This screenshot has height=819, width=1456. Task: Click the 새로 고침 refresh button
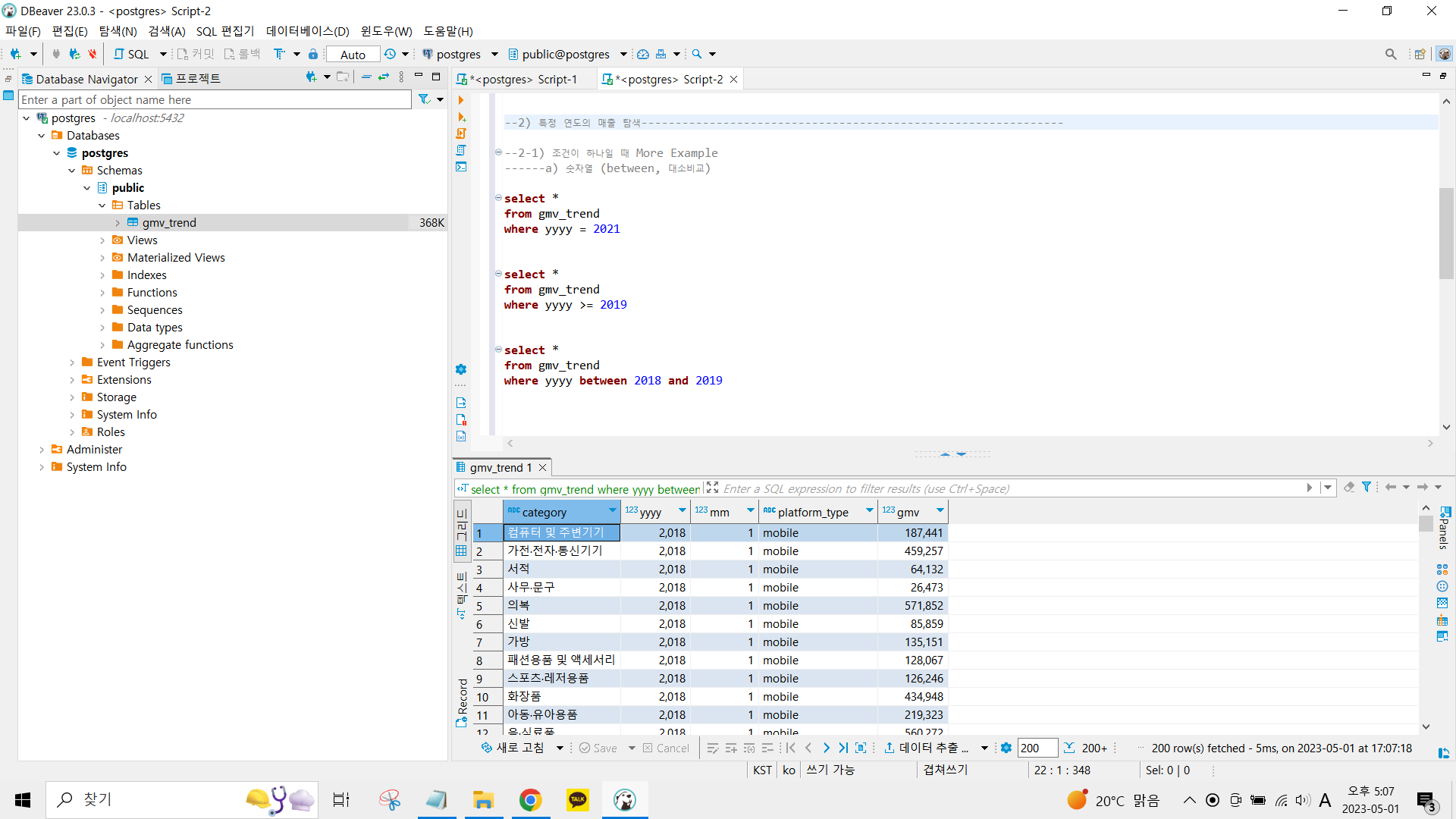tap(513, 748)
